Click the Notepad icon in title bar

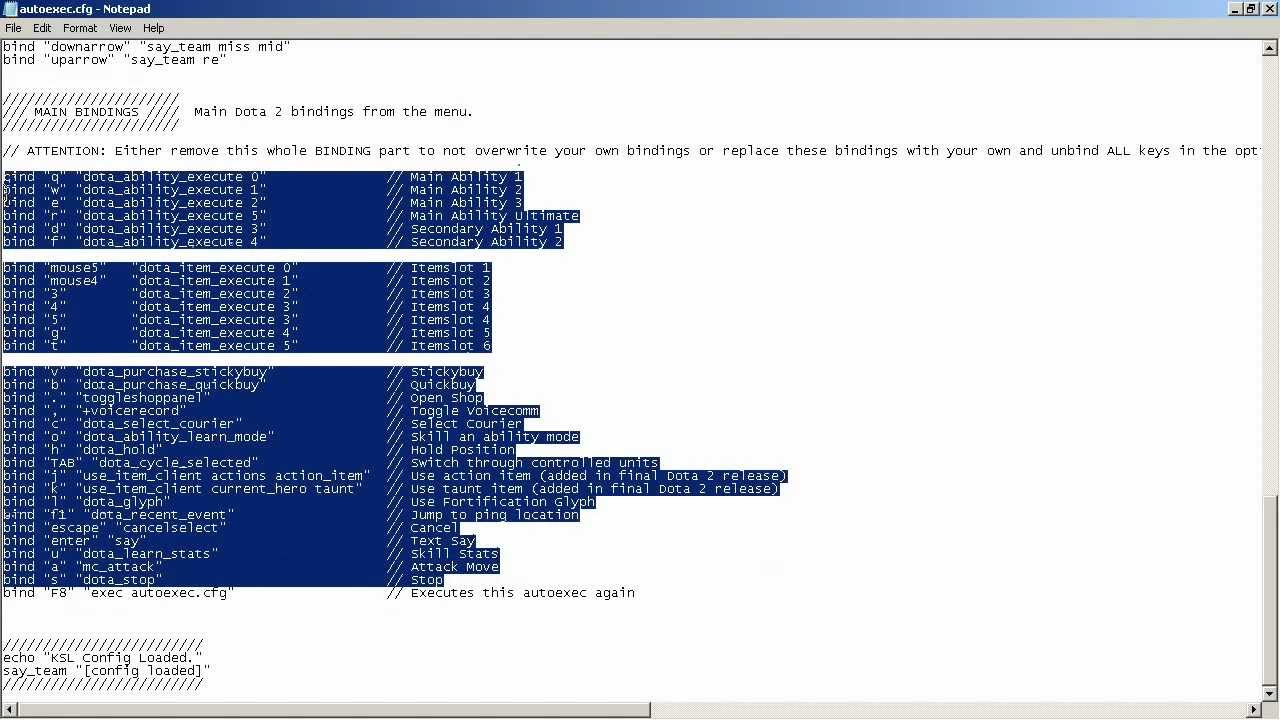[9, 9]
